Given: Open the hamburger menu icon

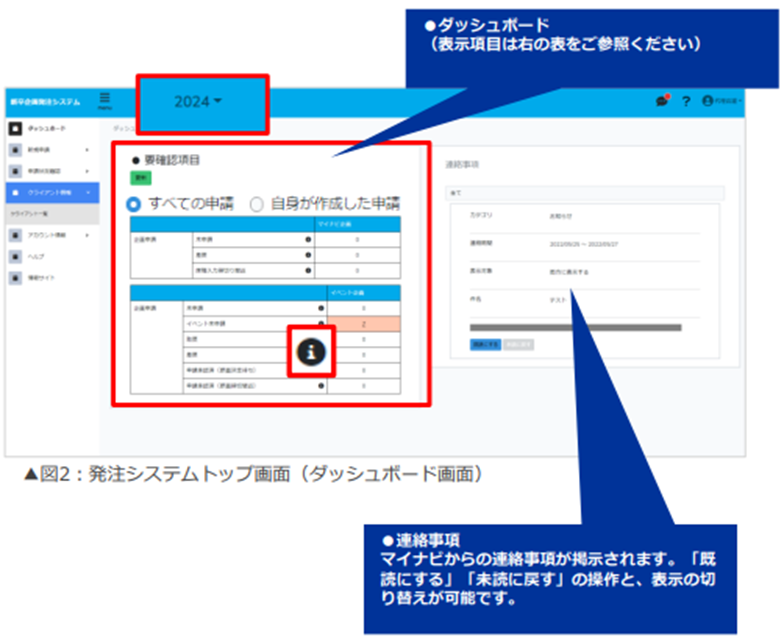Looking at the screenshot, I should 104,99.
